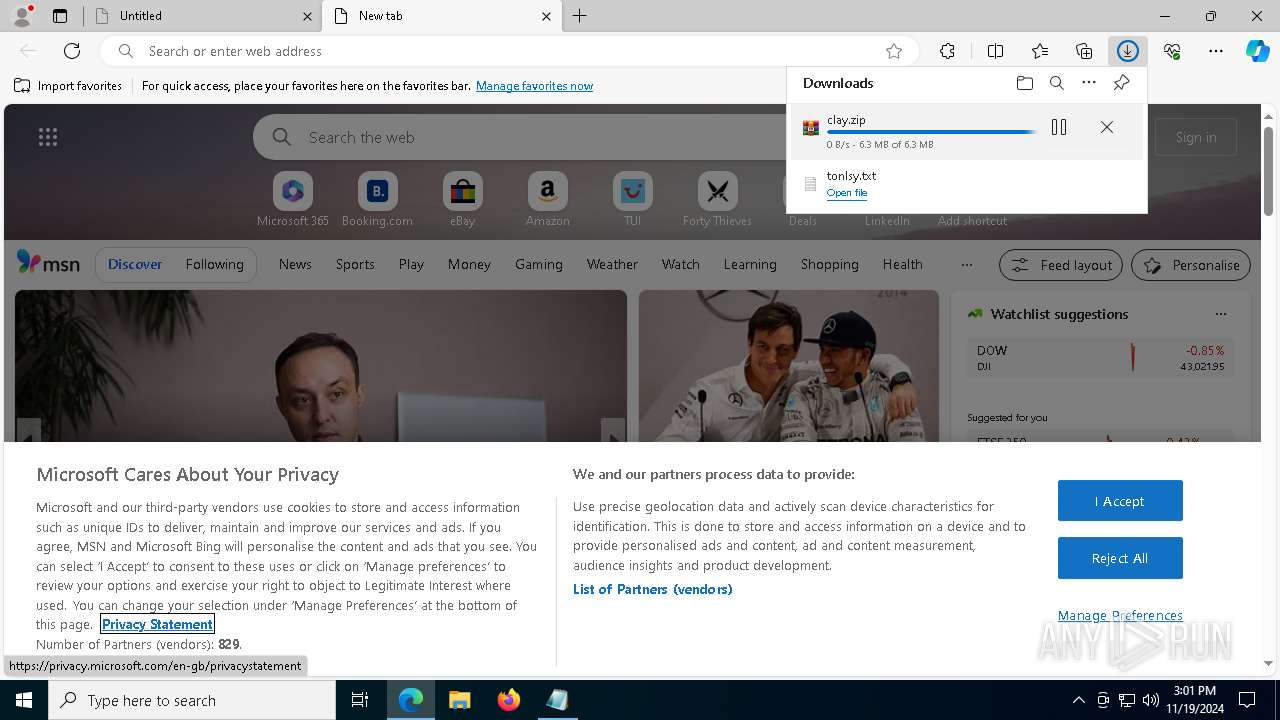
Task: Open the Play menu item
Action: [411, 264]
